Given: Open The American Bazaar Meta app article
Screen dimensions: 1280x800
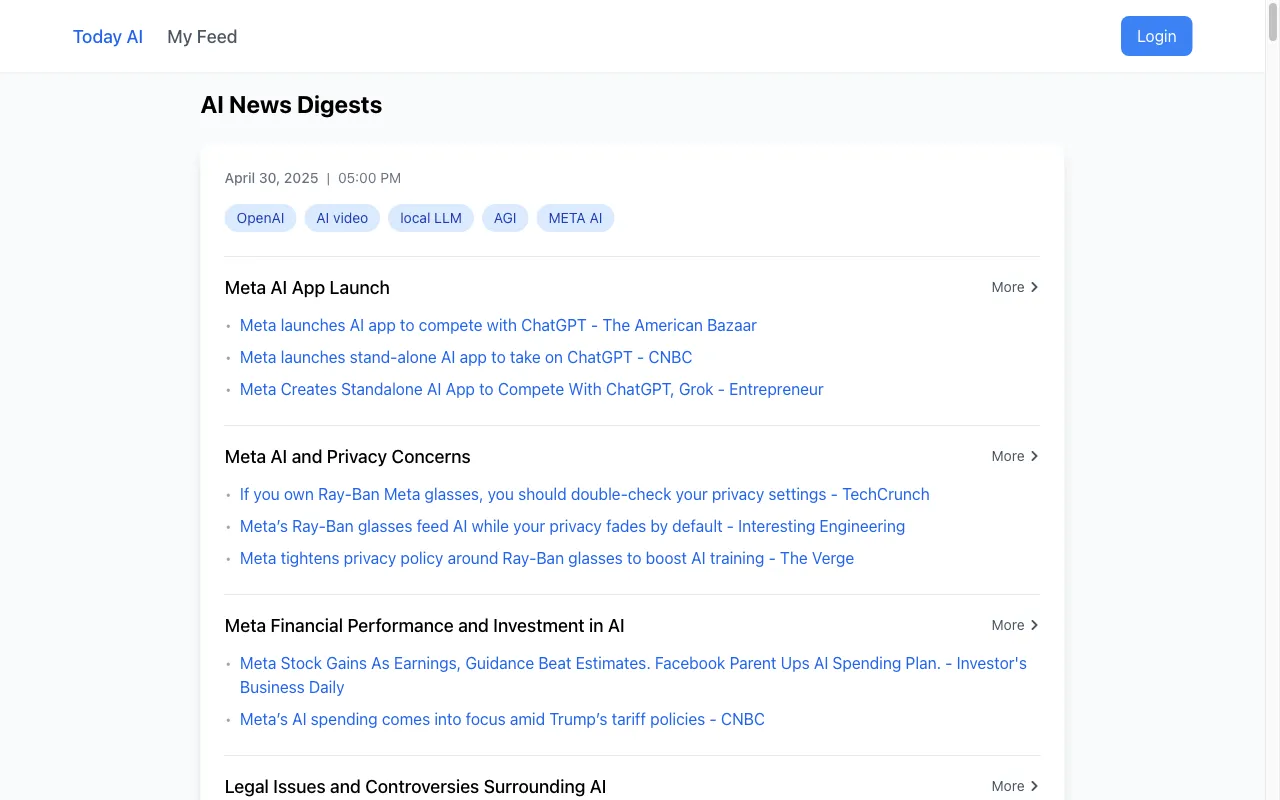Looking at the screenshot, I should (x=498, y=325).
